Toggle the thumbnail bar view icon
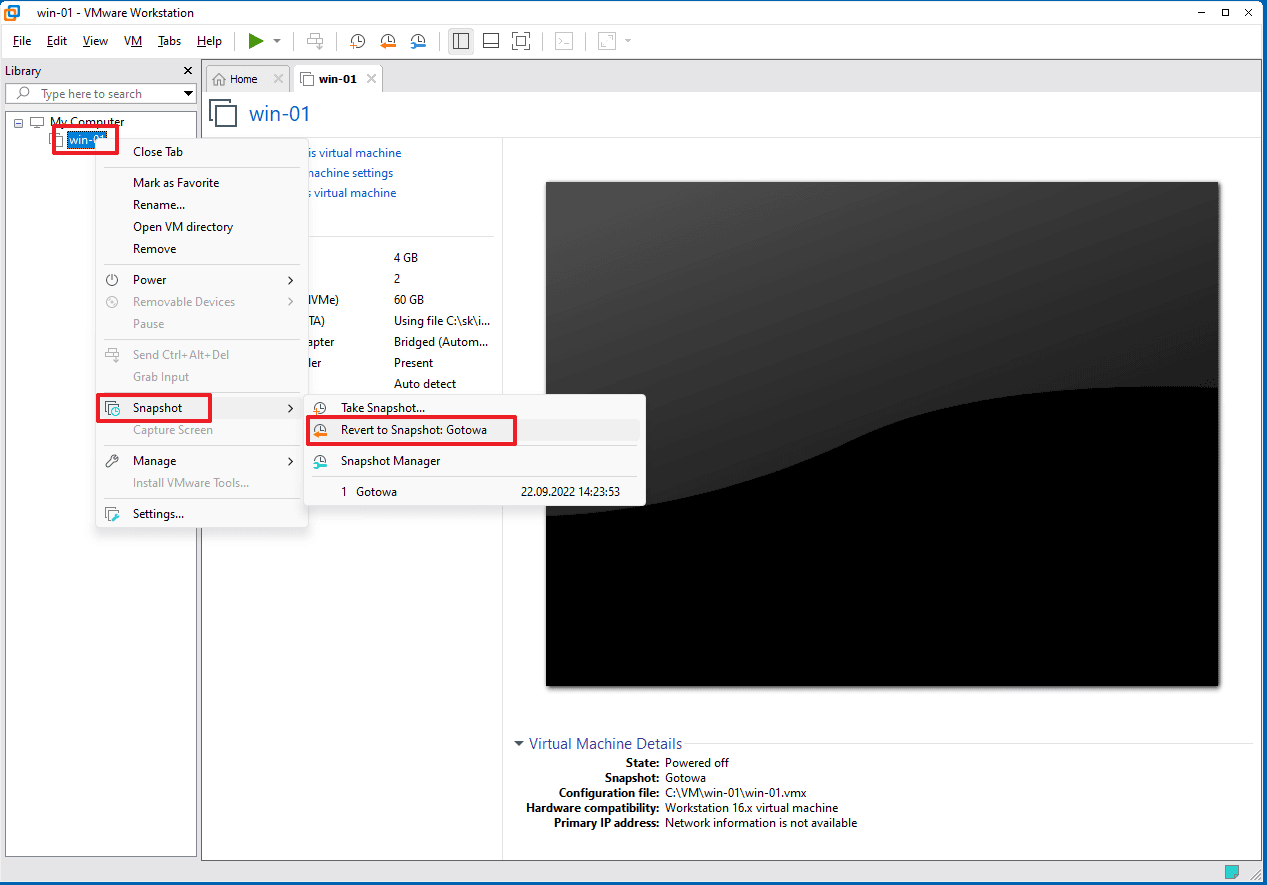The height and width of the screenshot is (885, 1267). coord(491,41)
